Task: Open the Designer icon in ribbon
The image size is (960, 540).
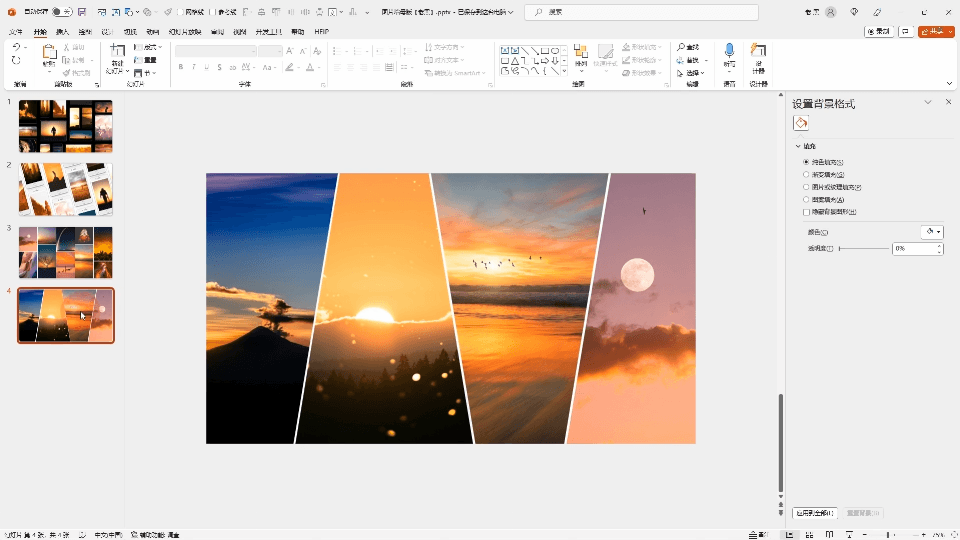Action: coord(759,52)
